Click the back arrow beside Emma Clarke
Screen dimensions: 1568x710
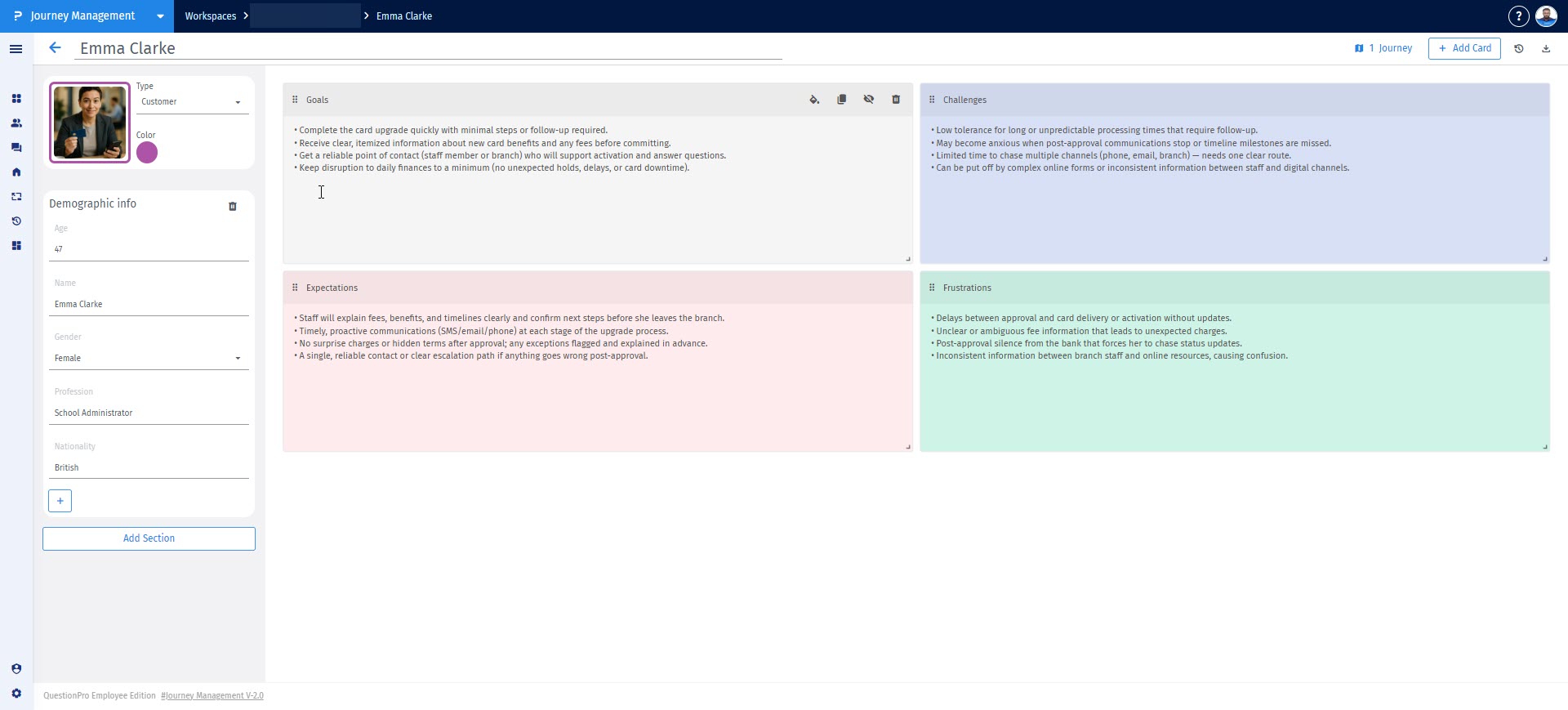[x=55, y=48]
